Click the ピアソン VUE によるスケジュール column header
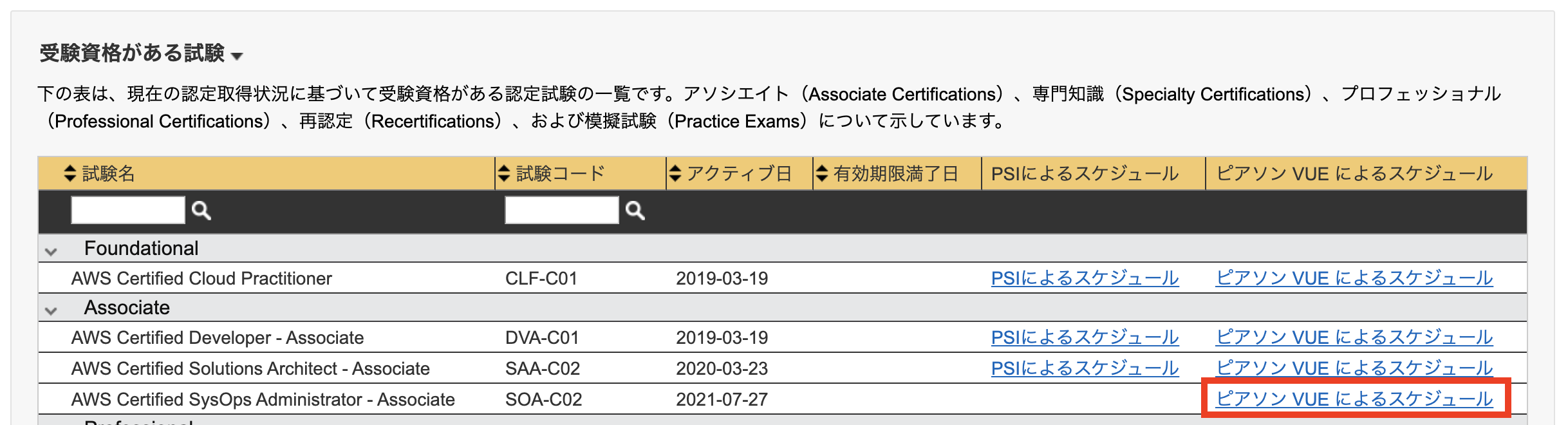The image size is (1568, 425). coord(1354,173)
